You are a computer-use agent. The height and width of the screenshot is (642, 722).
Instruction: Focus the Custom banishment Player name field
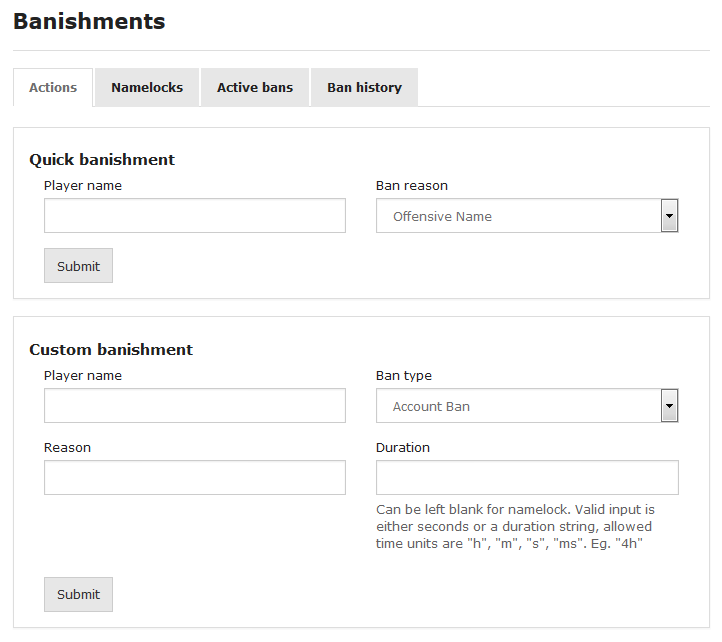coord(195,406)
